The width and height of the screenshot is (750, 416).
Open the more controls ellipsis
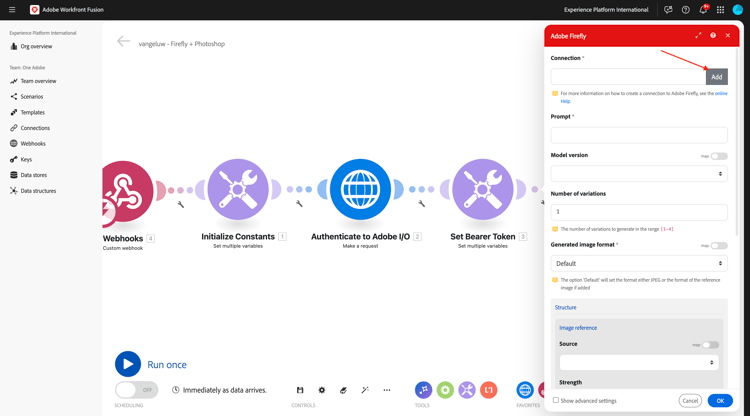tap(386, 390)
